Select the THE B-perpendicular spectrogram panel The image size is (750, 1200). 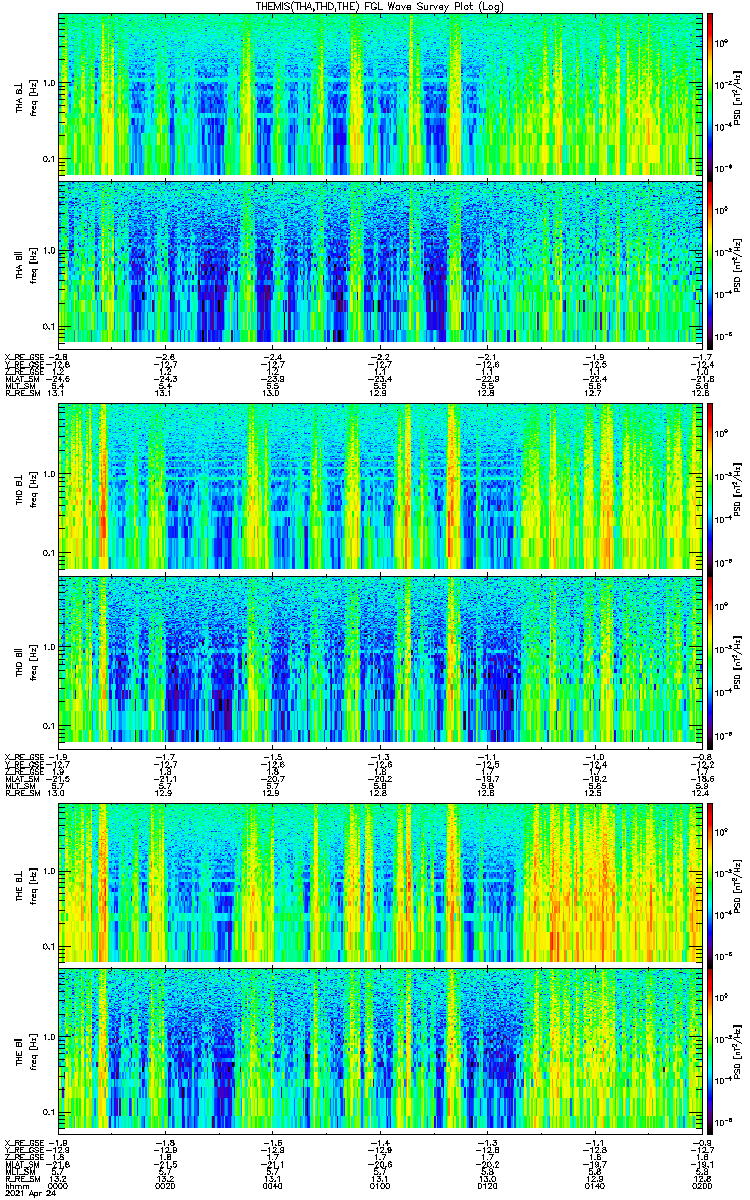click(x=380, y=881)
